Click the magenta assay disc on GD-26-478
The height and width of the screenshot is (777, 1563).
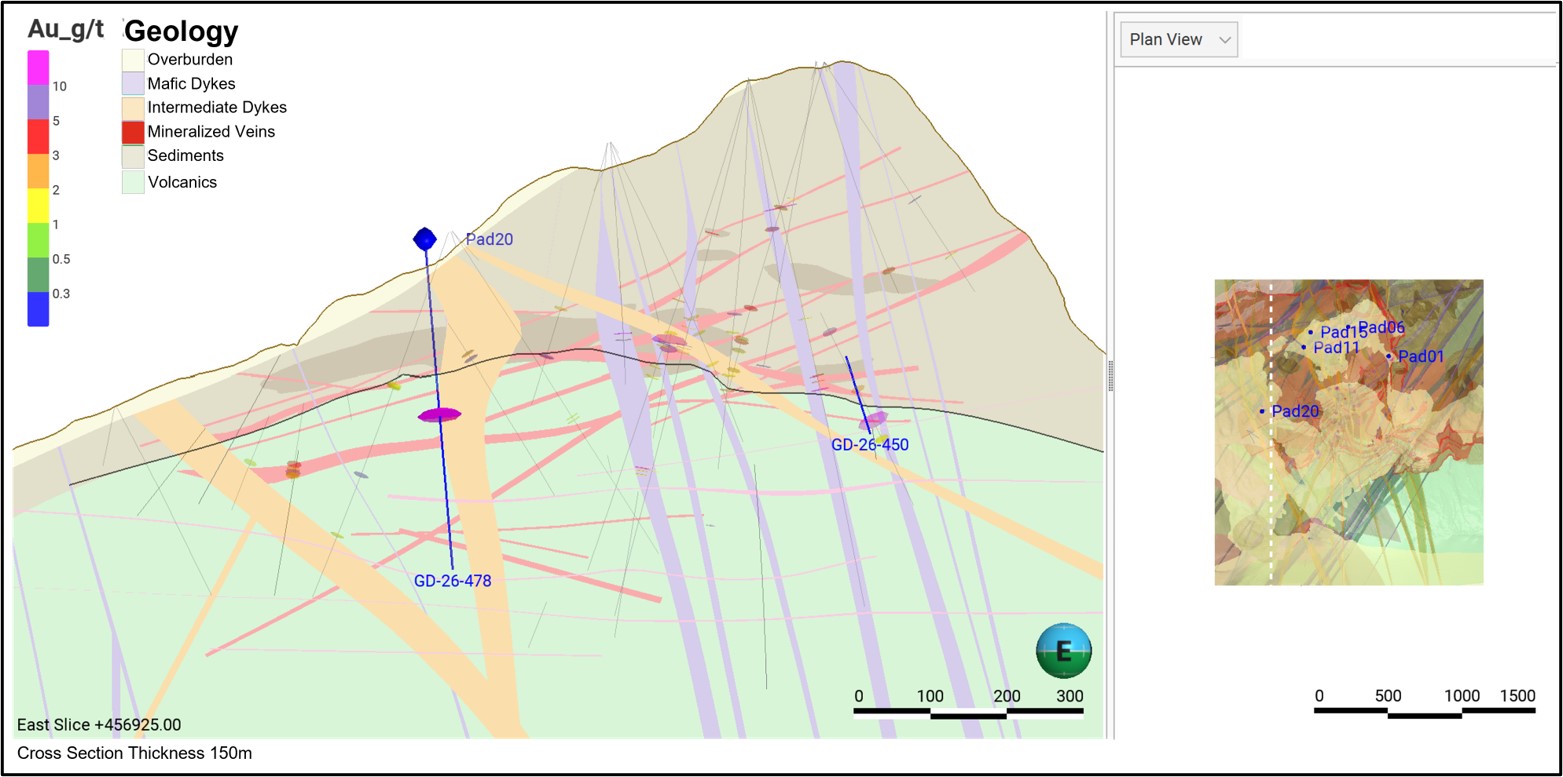point(439,414)
